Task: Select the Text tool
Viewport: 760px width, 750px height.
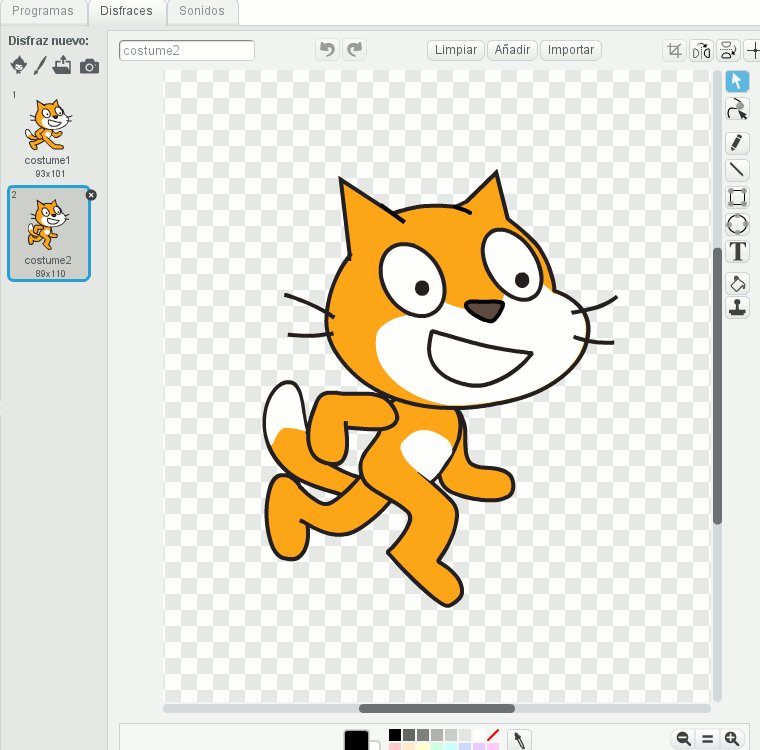Action: click(x=737, y=252)
